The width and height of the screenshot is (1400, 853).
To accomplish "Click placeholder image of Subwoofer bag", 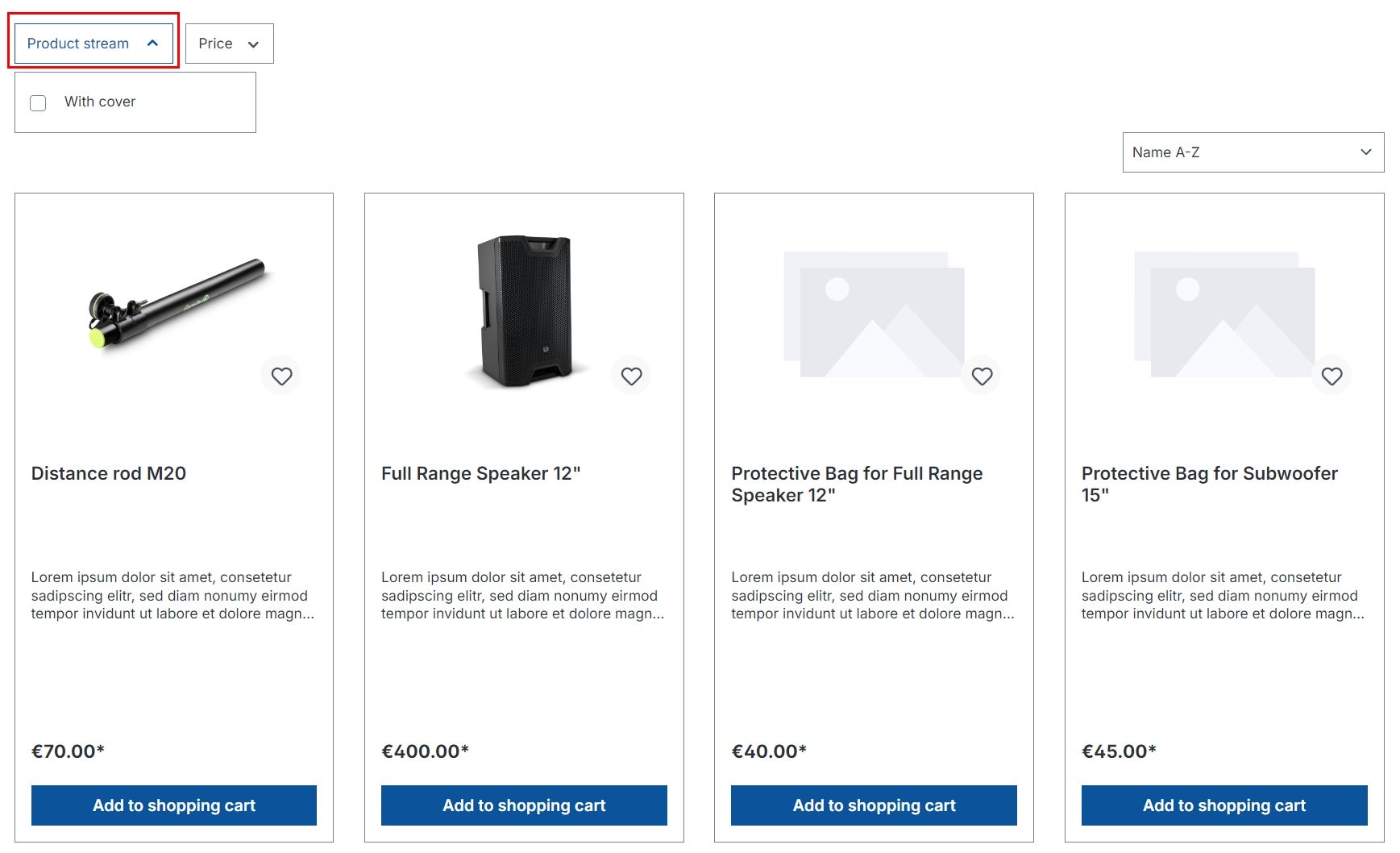I will [x=1224, y=314].
